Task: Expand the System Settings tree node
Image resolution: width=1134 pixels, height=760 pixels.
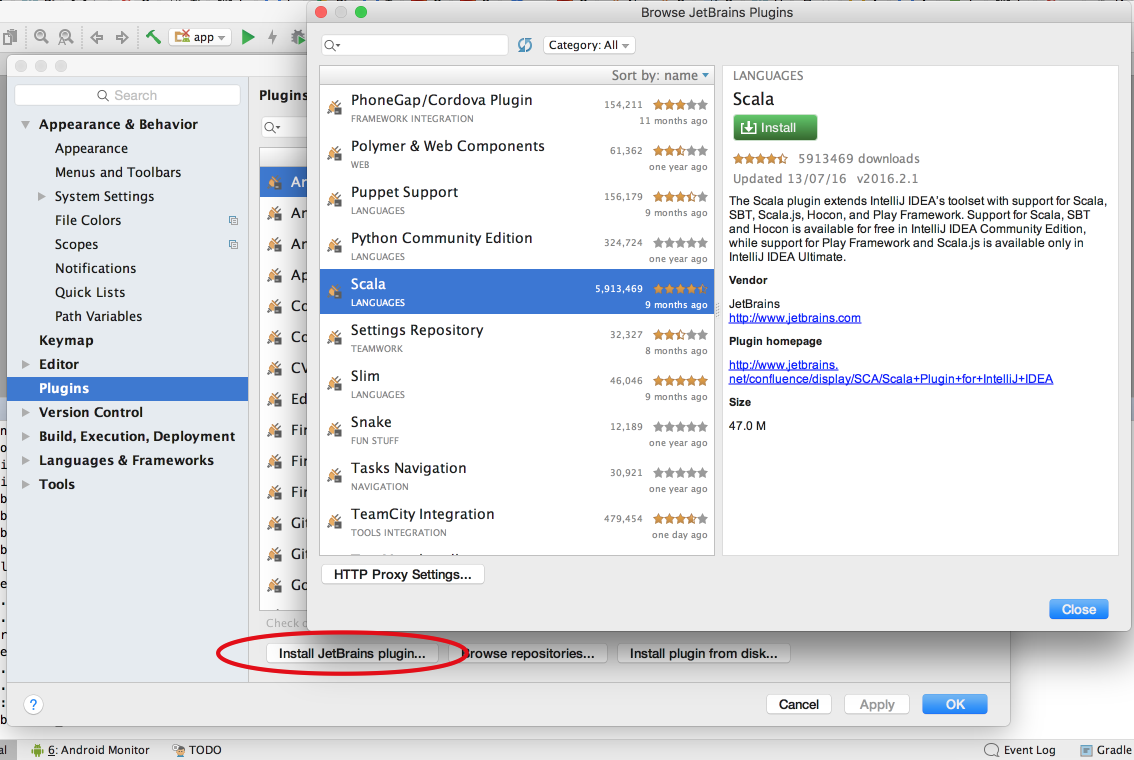Action: (41, 196)
